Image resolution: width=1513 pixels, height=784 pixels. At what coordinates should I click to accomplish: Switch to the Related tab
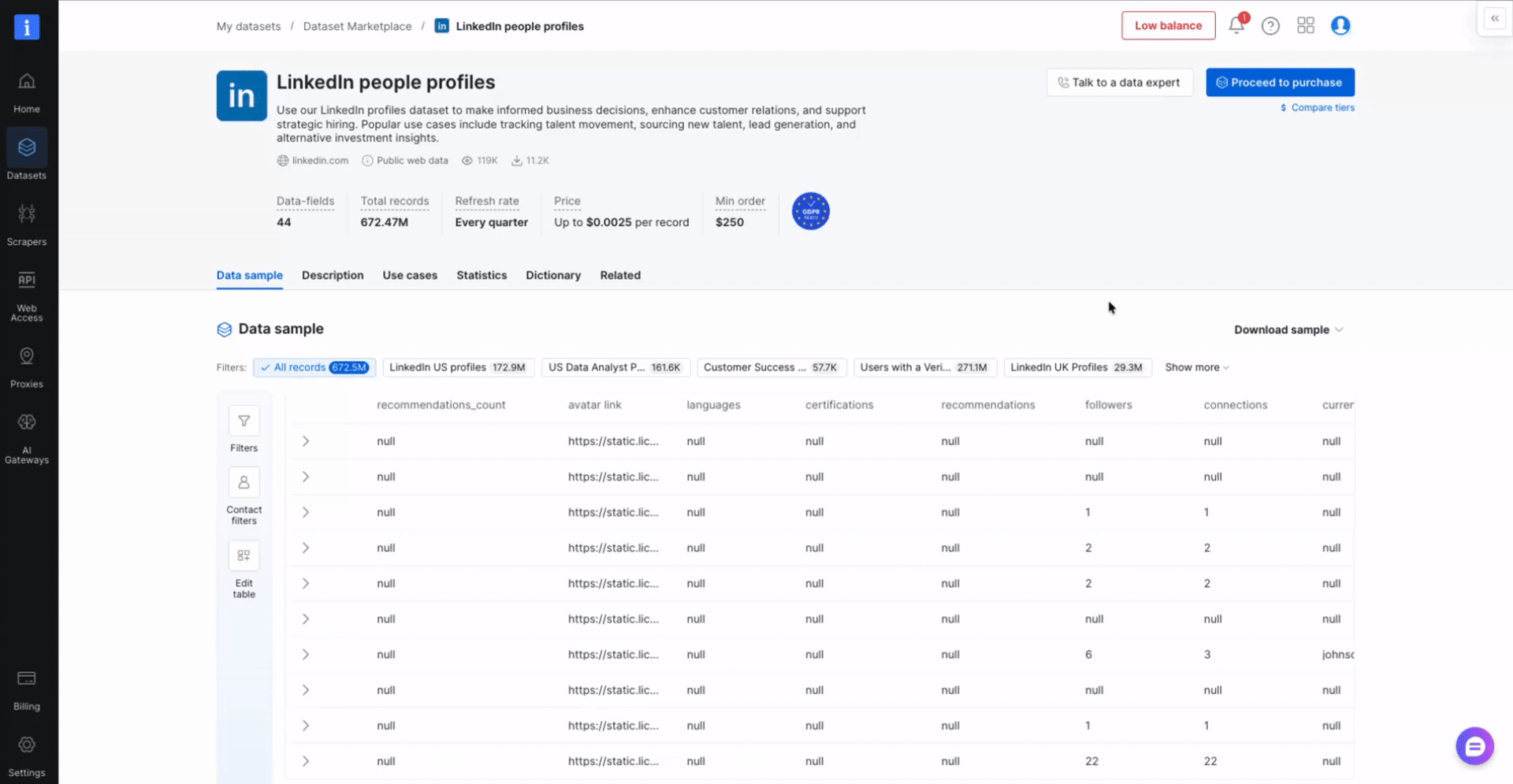point(620,275)
